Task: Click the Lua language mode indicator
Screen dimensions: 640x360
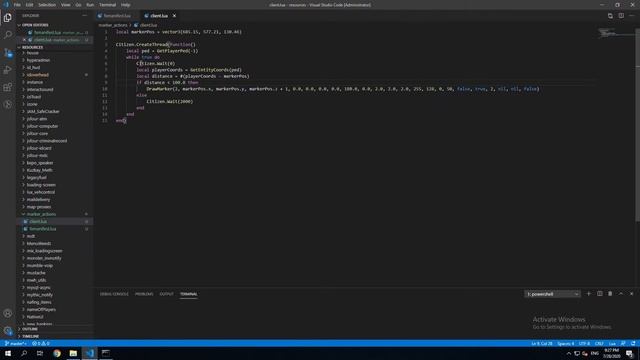Action: tap(612, 344)
